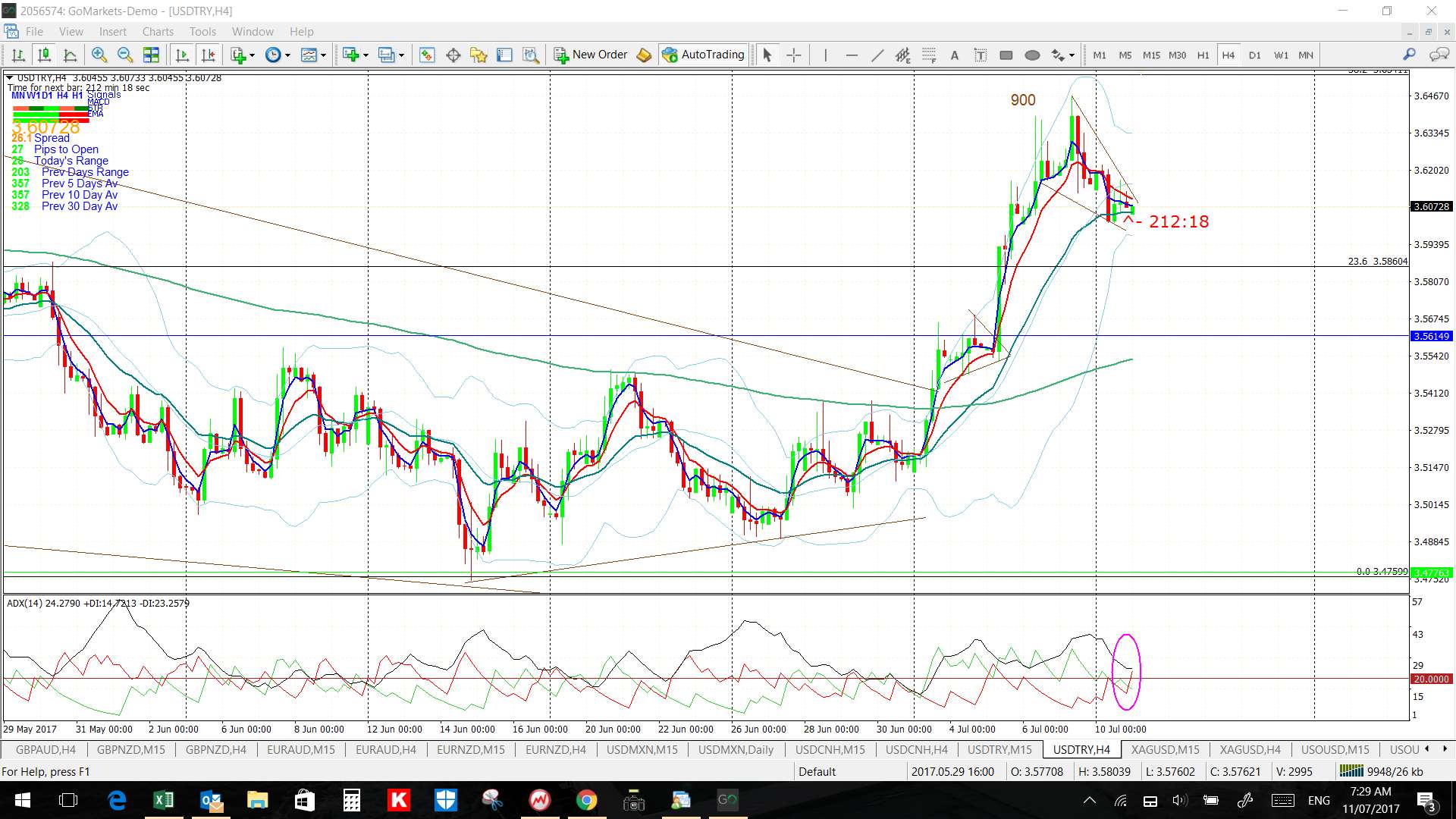Switch to USDMXN,Daily chart tab
This screenshot has height=819, width=1456.
tap(736, 749)
